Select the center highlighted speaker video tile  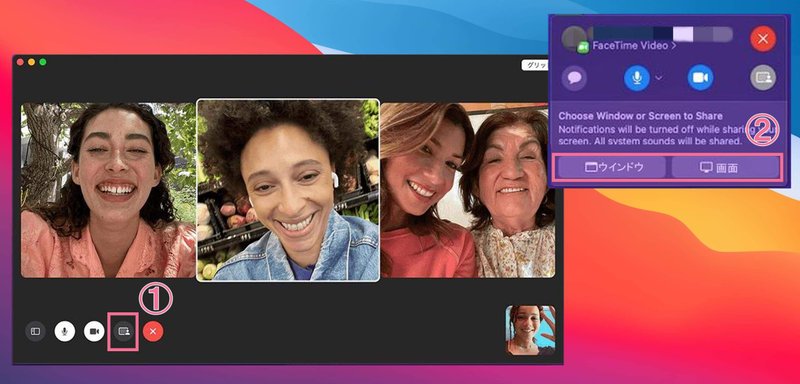288,190
